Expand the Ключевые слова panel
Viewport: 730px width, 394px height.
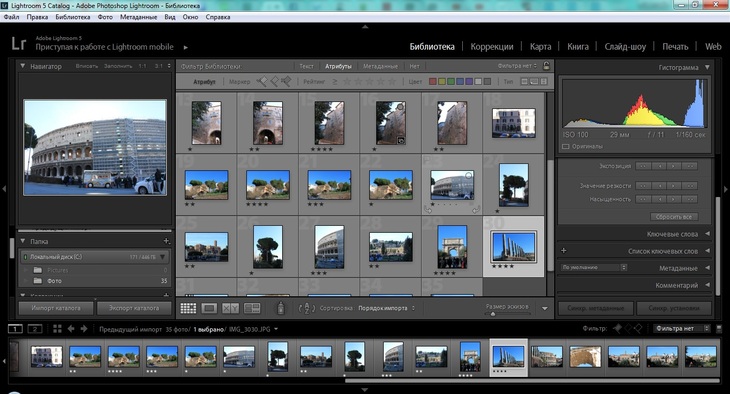coord(708,234)
